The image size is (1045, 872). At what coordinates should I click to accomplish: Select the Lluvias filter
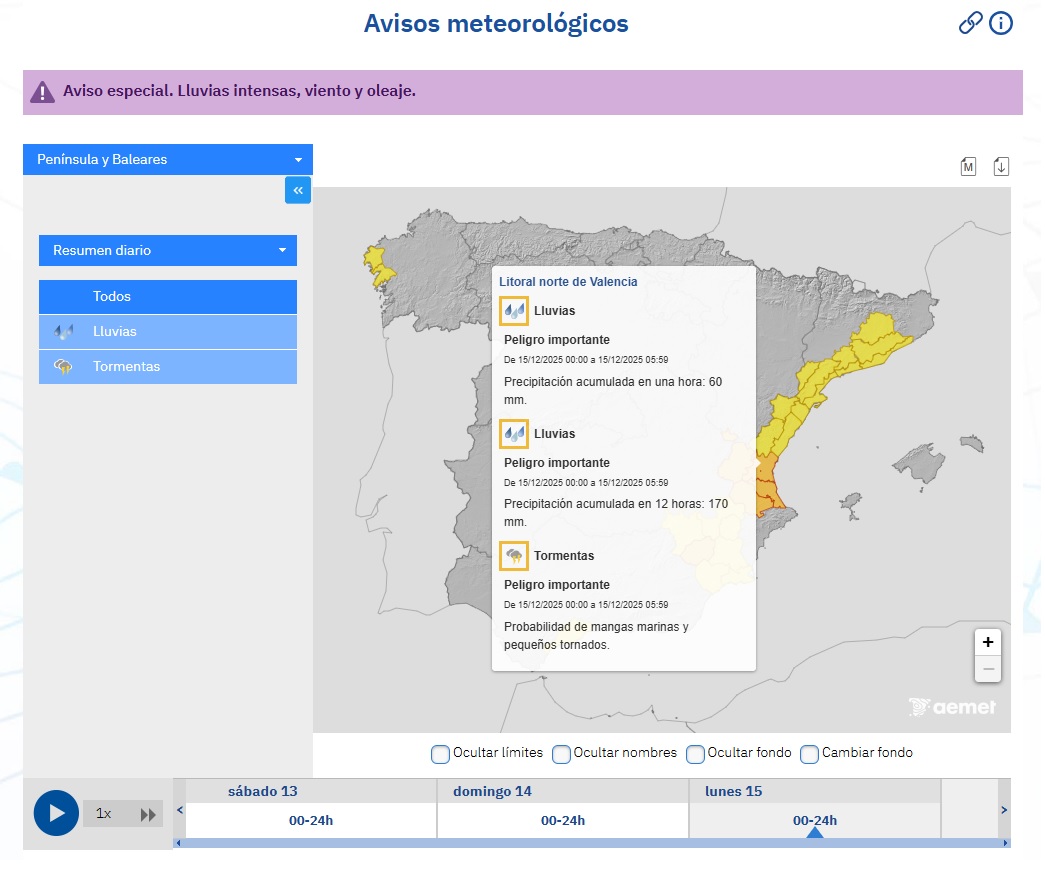click(x=168, y=331)
